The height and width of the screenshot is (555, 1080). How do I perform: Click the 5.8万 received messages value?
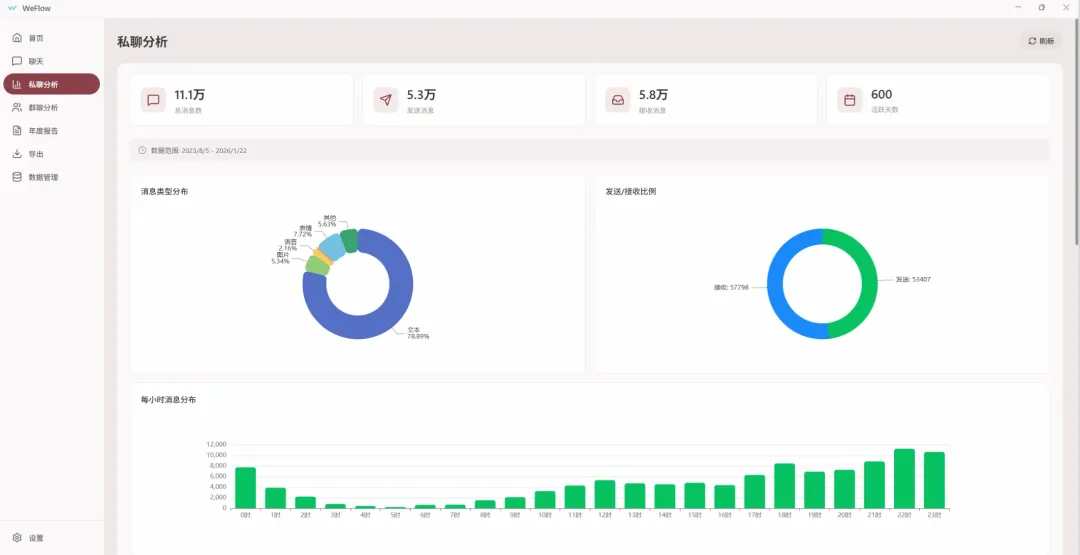tap(653, 95)
